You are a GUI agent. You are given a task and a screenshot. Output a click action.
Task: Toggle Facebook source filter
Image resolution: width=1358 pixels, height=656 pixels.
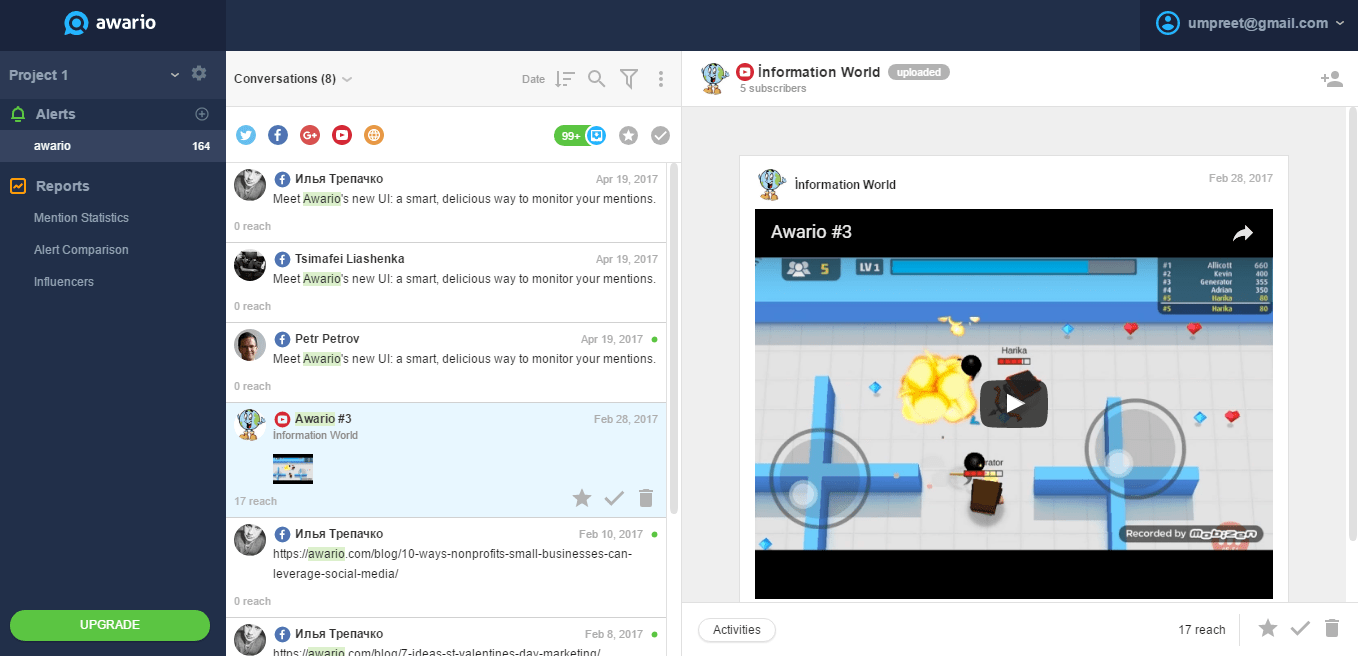point(278,135)
